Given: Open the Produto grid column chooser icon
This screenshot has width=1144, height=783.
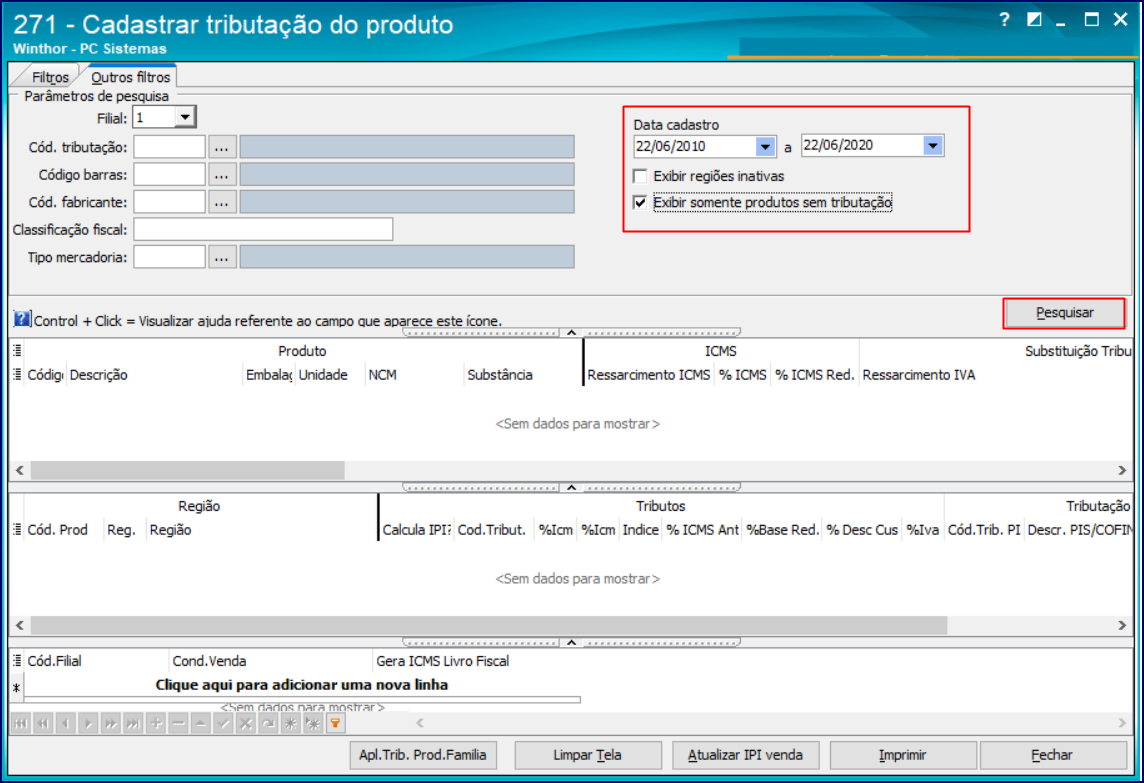Looking at the screenshot, I should [x=17, y=375].
